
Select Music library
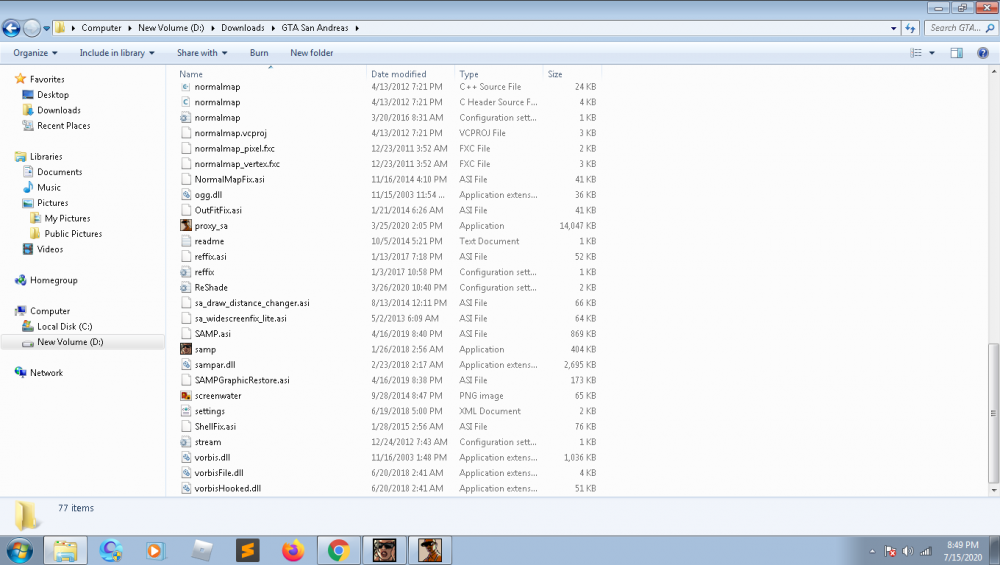(48, 187)
